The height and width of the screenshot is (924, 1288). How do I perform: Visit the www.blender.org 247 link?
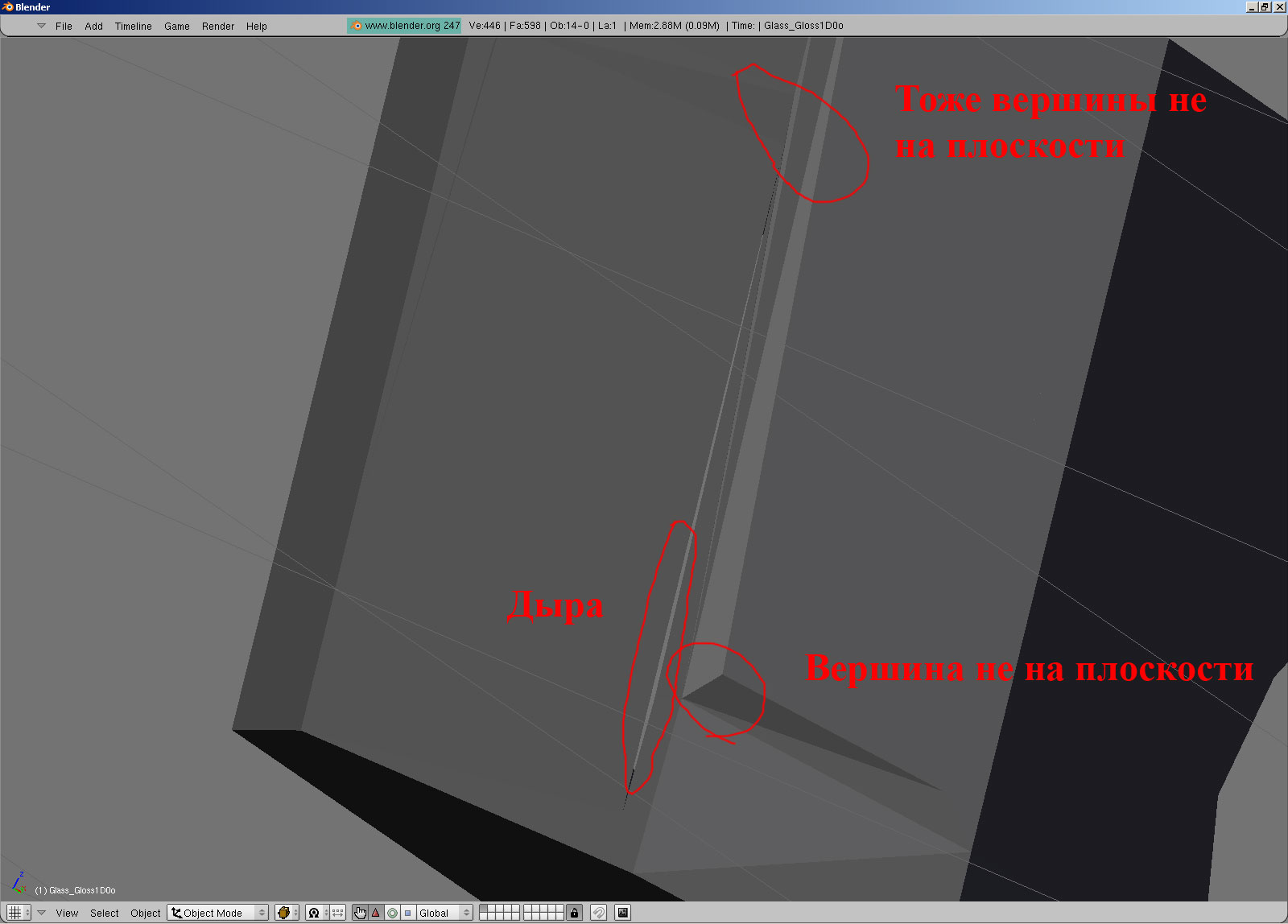click(x=405, y=26)
